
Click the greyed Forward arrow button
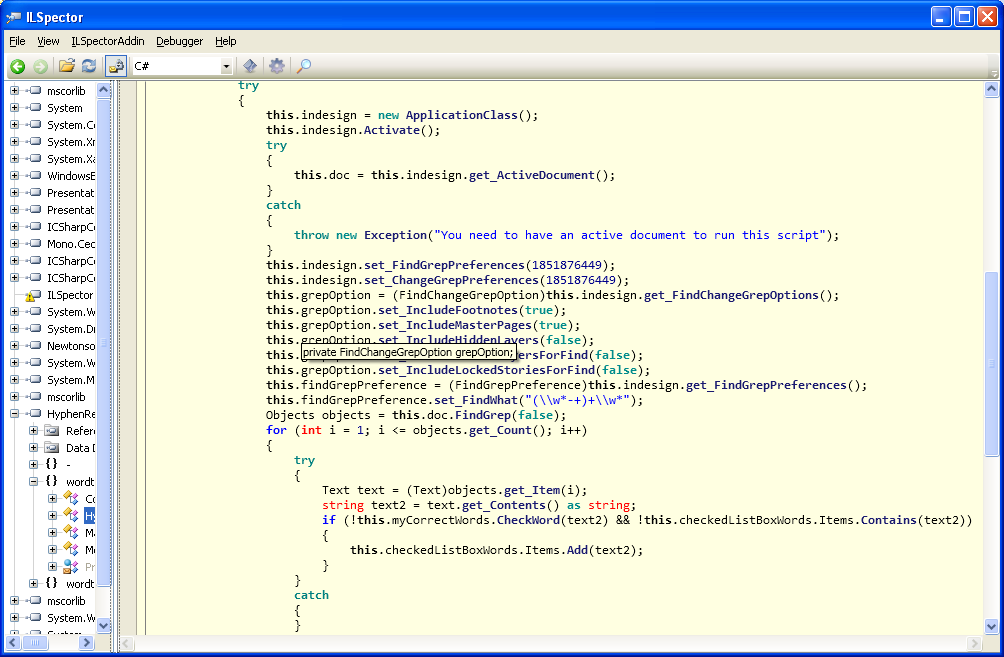(40, 66)
